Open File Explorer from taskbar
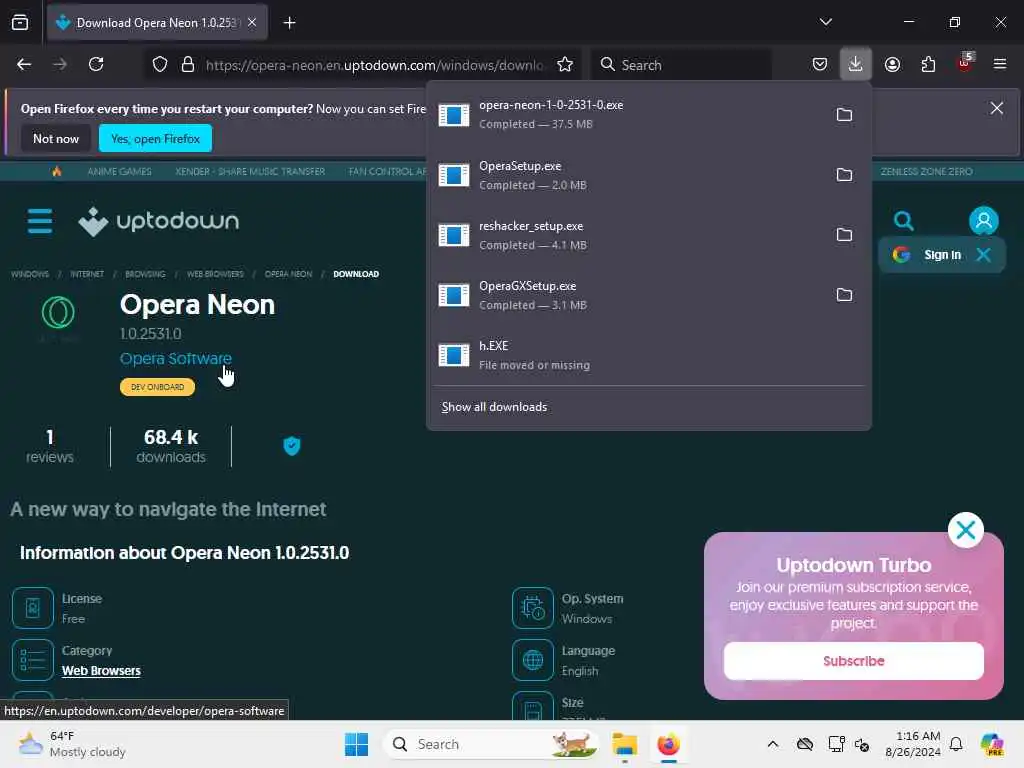Viewport: 1024px width, 768px height. click(x=624, y=744)
